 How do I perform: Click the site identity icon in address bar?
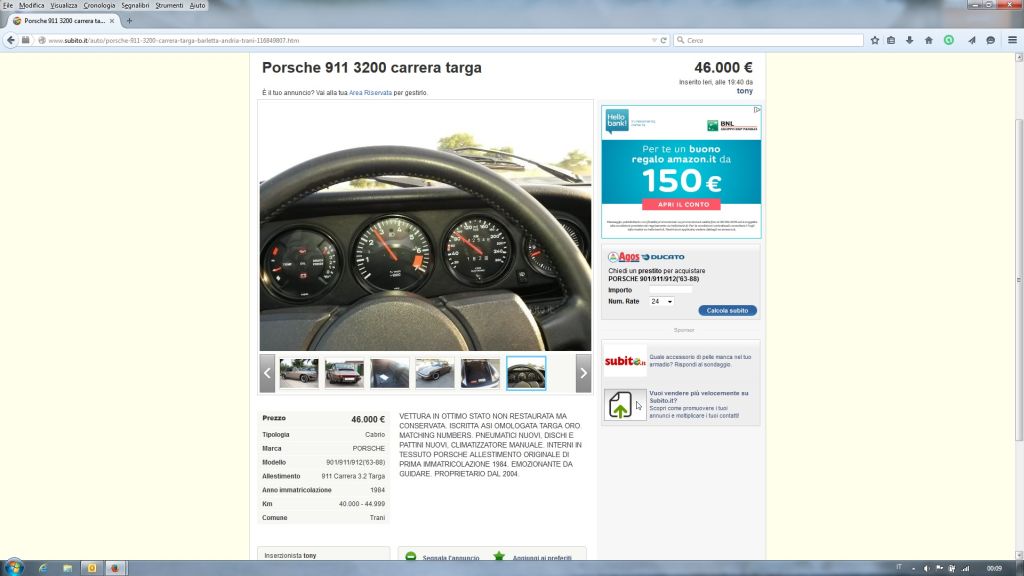tap(42, 40)
